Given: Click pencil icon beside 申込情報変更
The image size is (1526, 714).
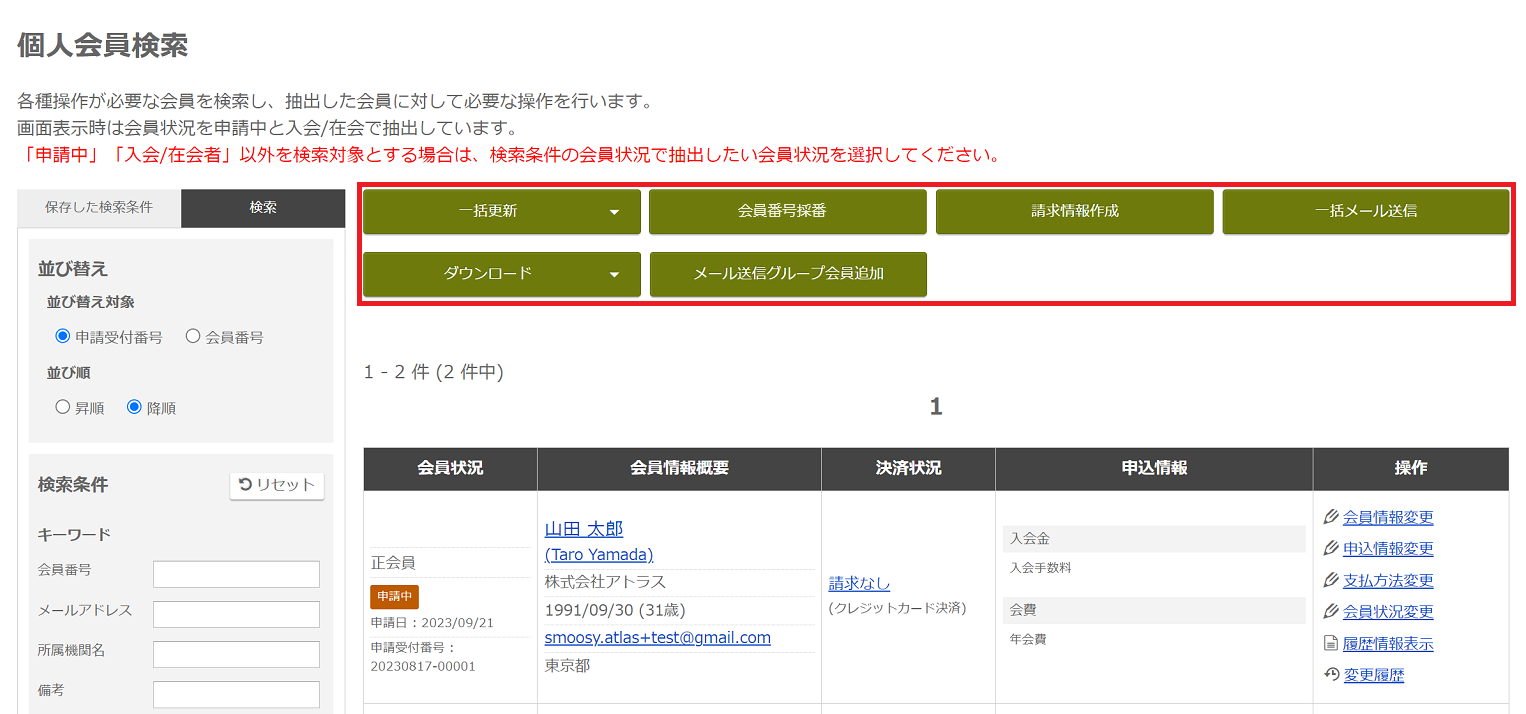Looking at the screenshot, I should click(1330, 548).
